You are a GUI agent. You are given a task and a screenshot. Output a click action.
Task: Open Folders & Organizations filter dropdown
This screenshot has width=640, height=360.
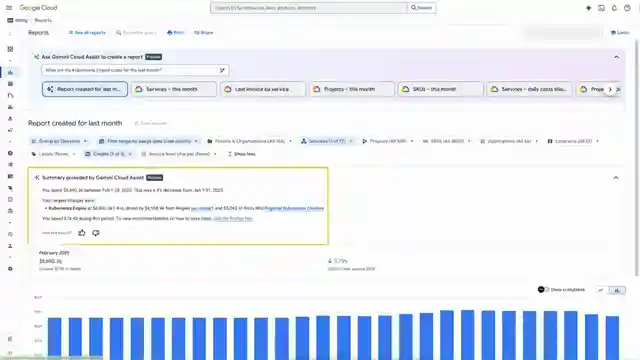(249, 141)
